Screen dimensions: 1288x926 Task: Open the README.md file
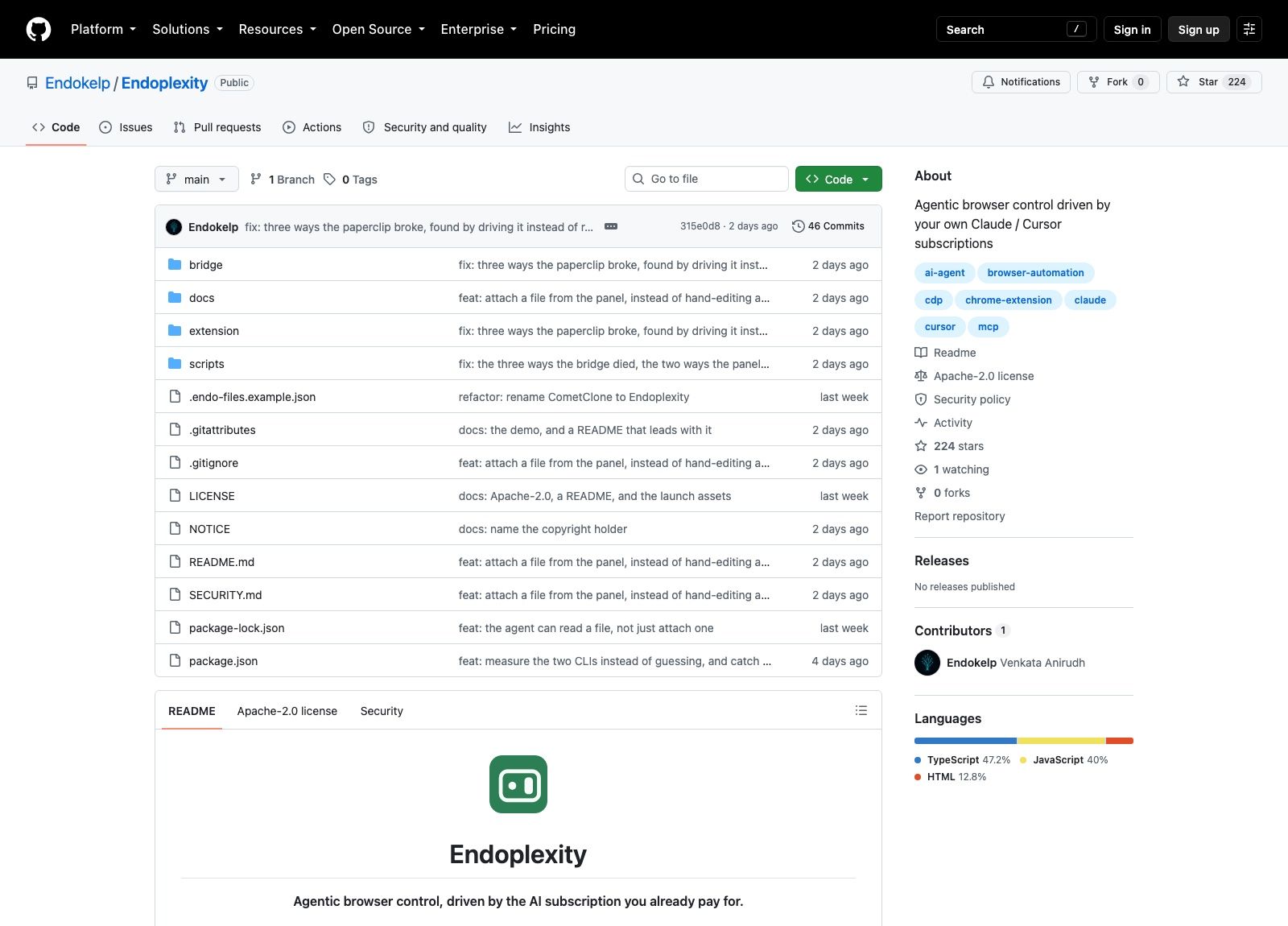(x=221, y=562)
